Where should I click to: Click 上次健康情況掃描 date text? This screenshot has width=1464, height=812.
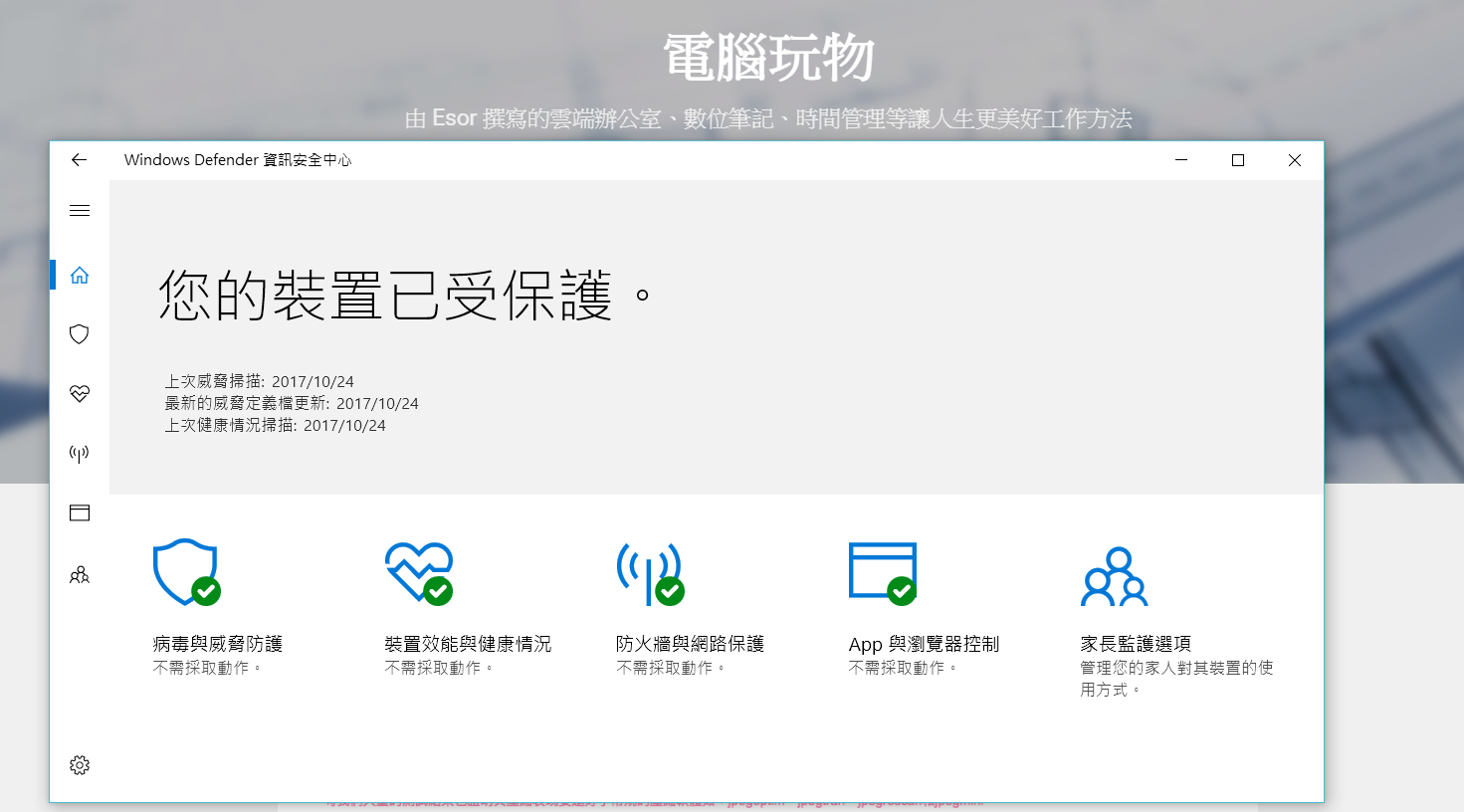pyautogui.click(x=275, y=425)
